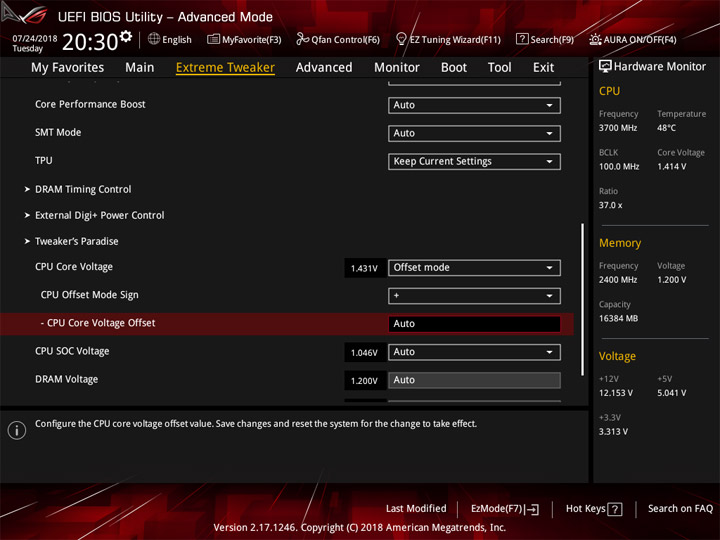Open Qfan Control fan icon
Screen dimensions: 720x540
click(x=302, y=39)
